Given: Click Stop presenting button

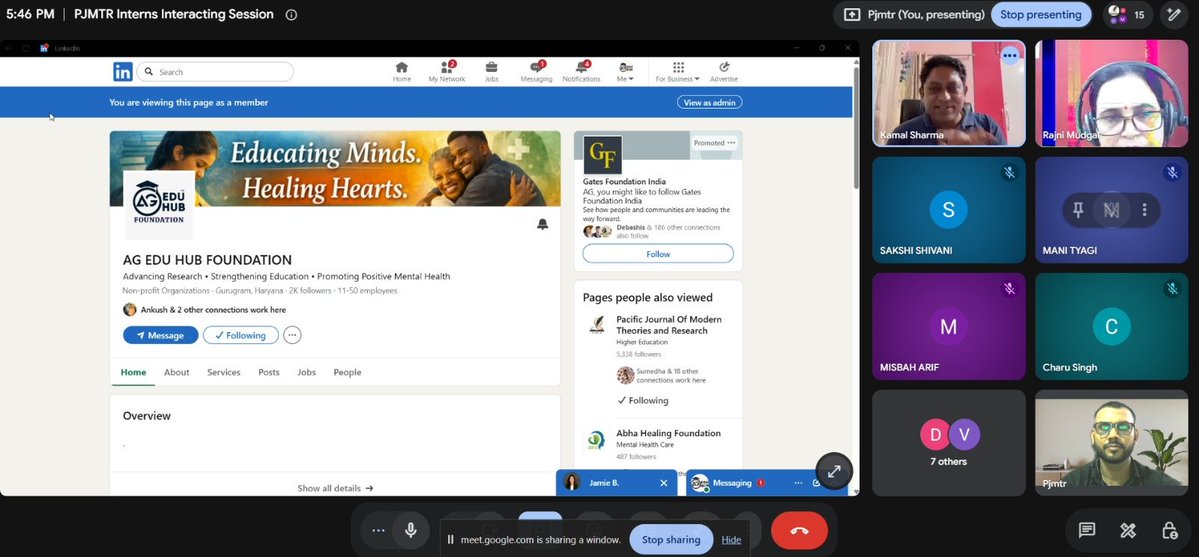Looking at the screenshot, I should click(x=1041, y=15).
